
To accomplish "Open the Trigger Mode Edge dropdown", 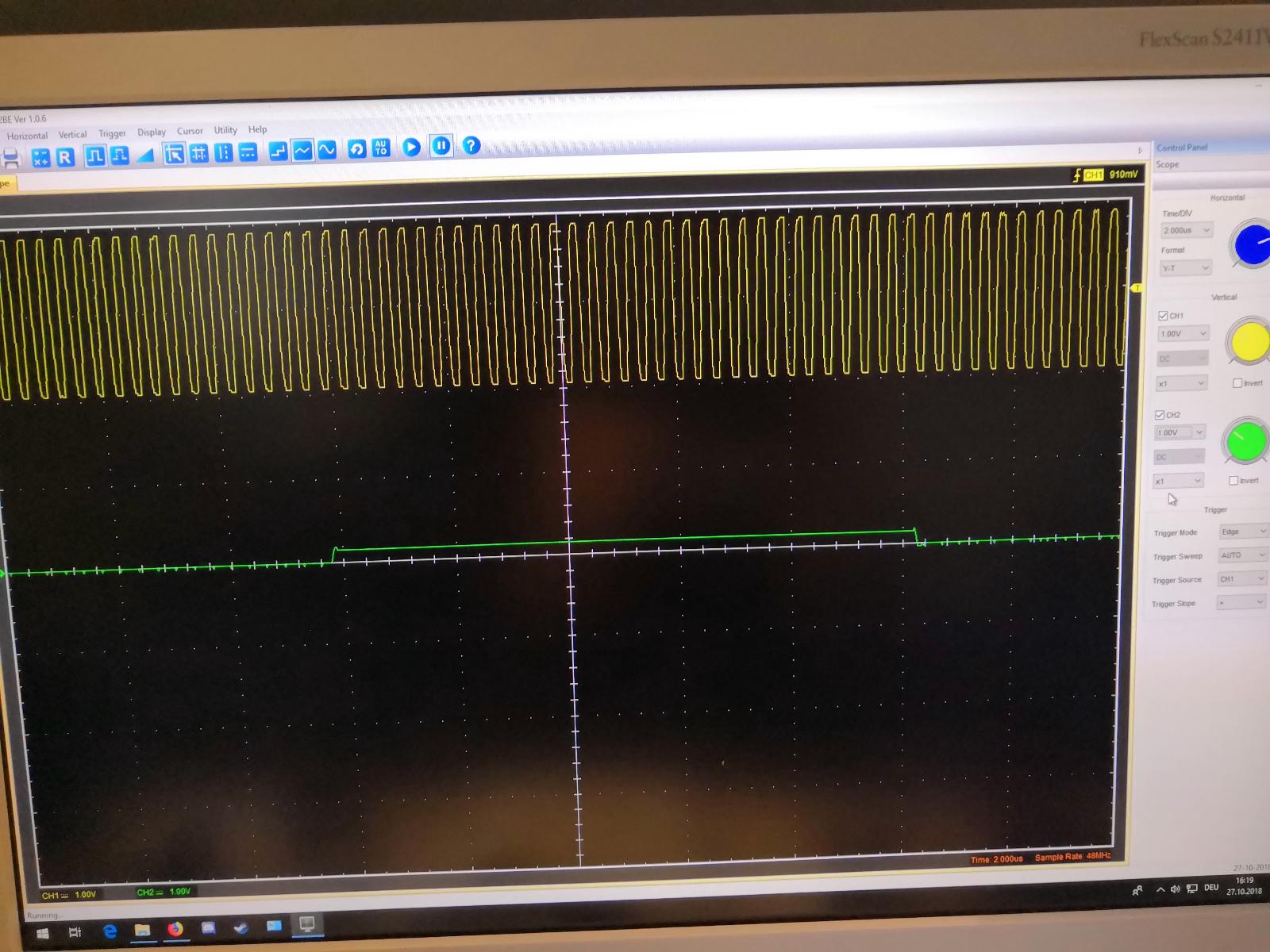I will tap(1243, 532).
